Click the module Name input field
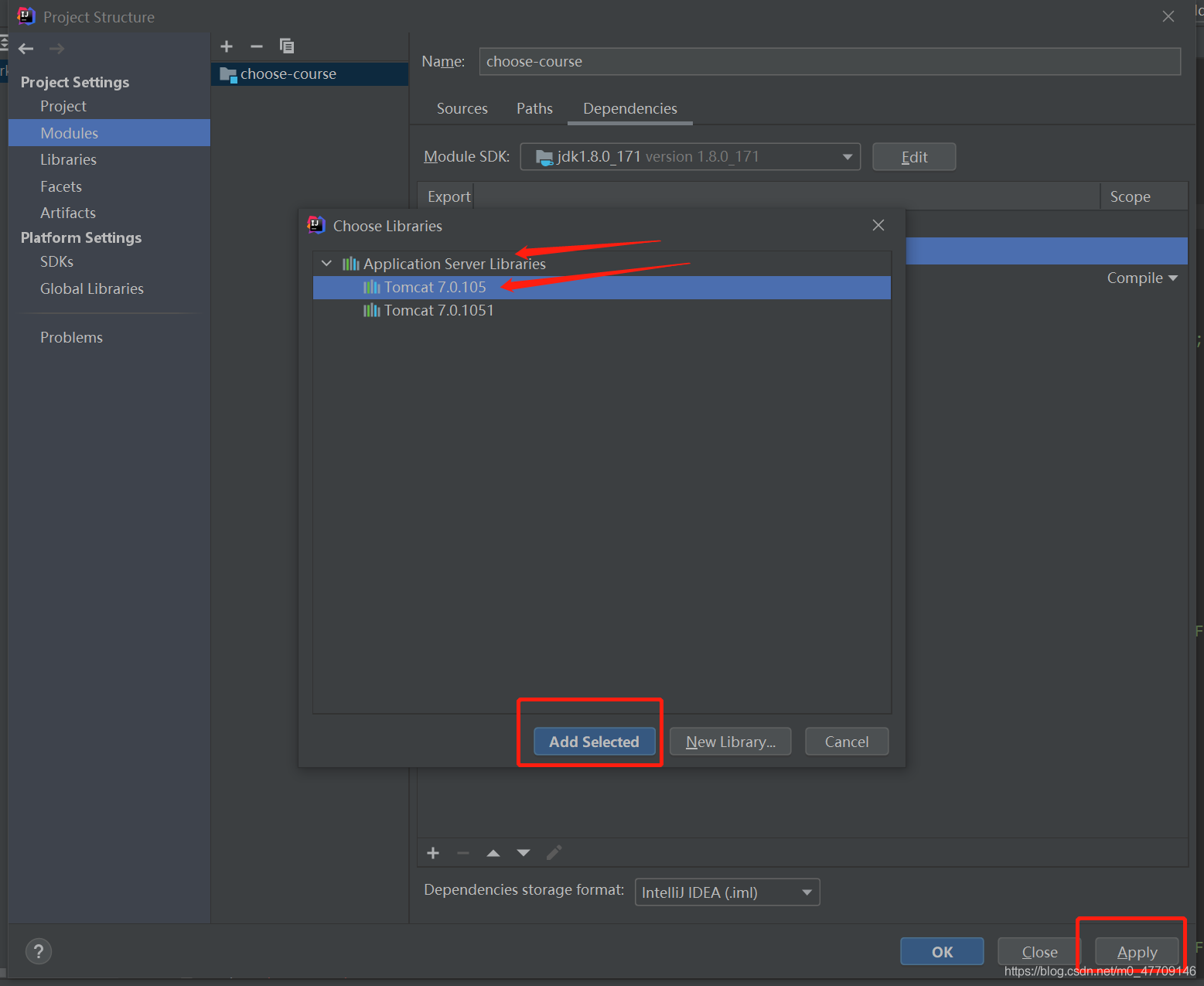The image size is (1204, 986). tap(829, 62)
